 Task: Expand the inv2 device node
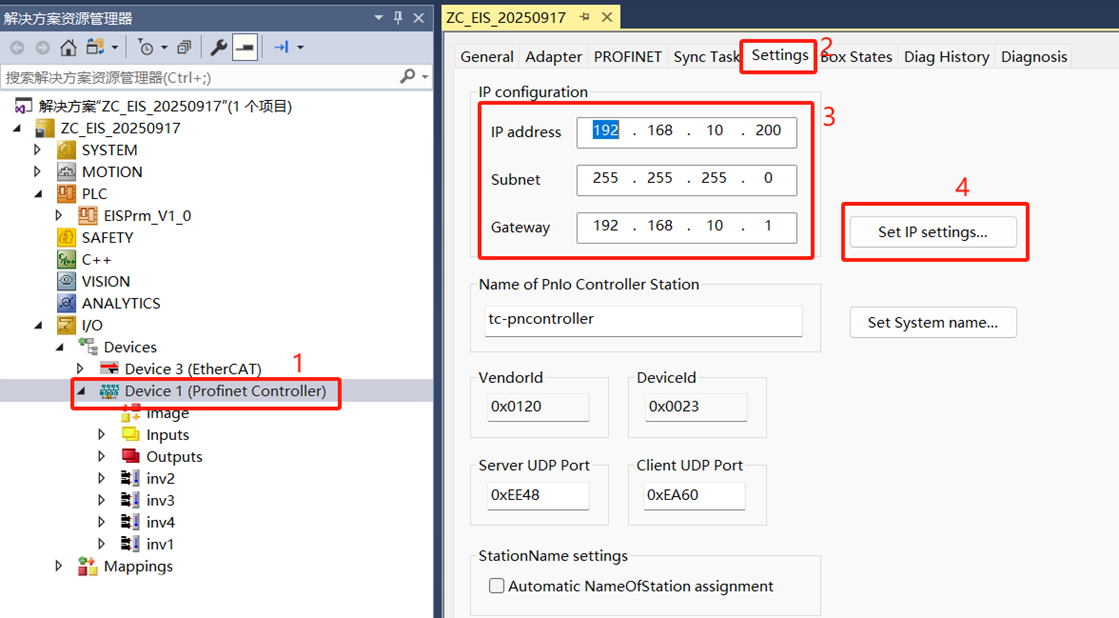pos(101,478)
